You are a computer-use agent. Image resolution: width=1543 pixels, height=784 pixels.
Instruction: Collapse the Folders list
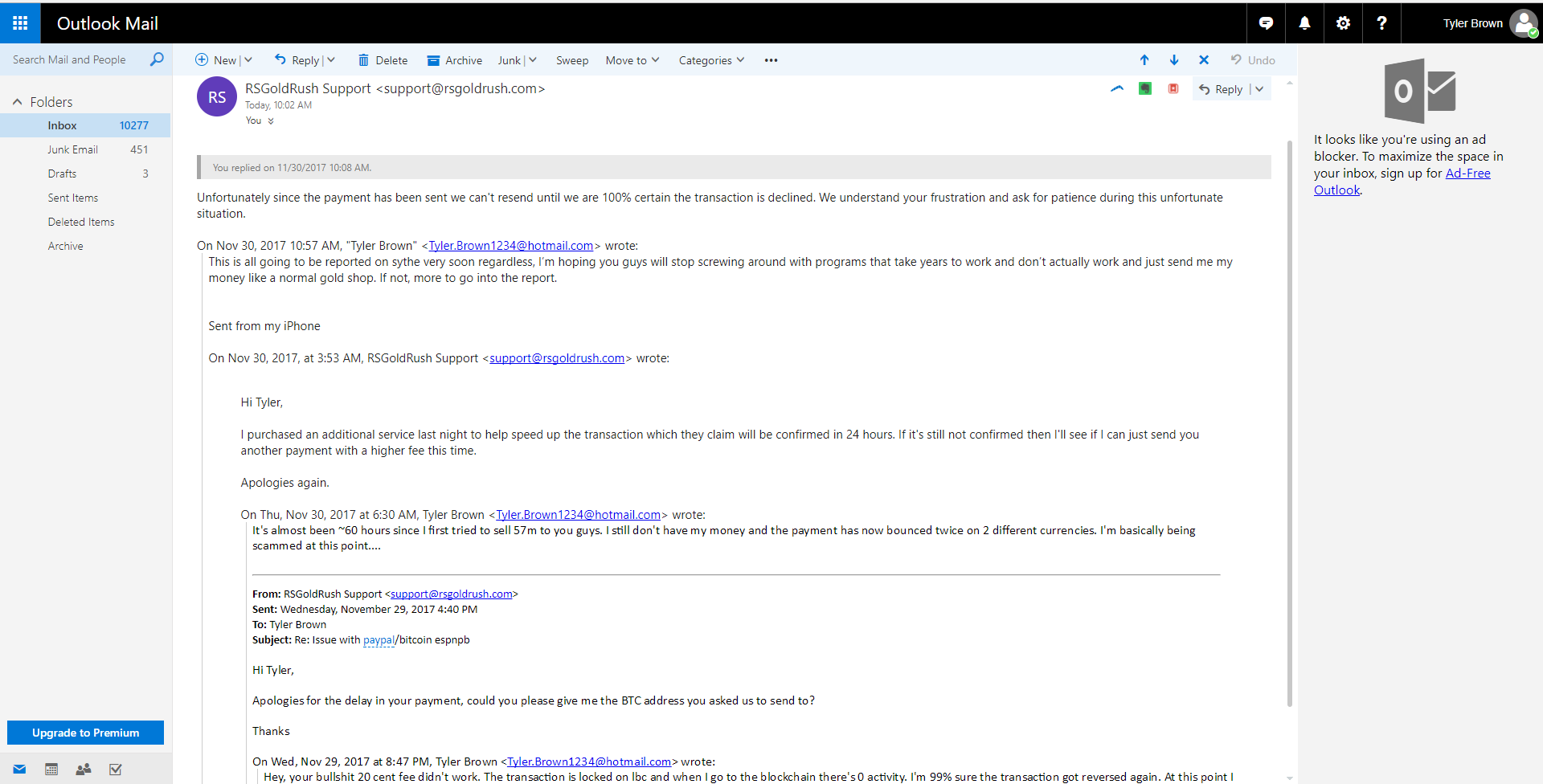[17, 102]
